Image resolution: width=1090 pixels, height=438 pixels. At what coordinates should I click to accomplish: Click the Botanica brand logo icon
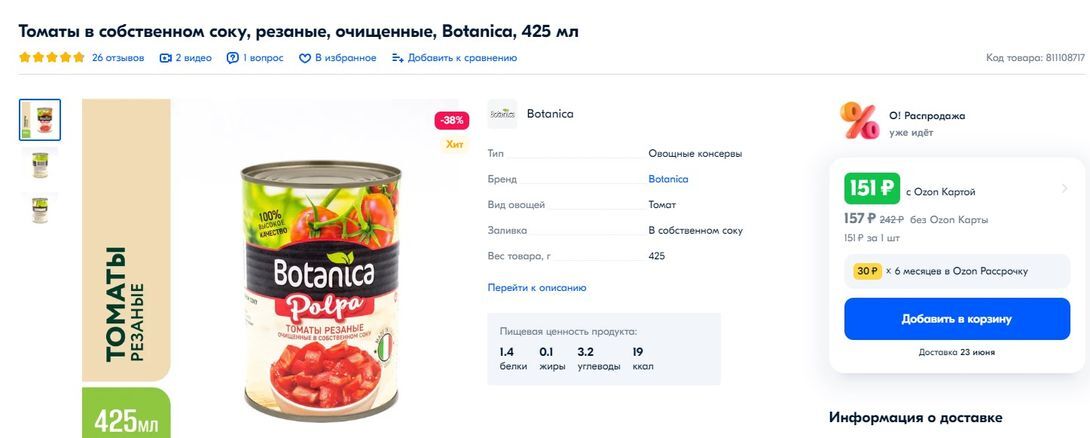(x=502, y=114)
